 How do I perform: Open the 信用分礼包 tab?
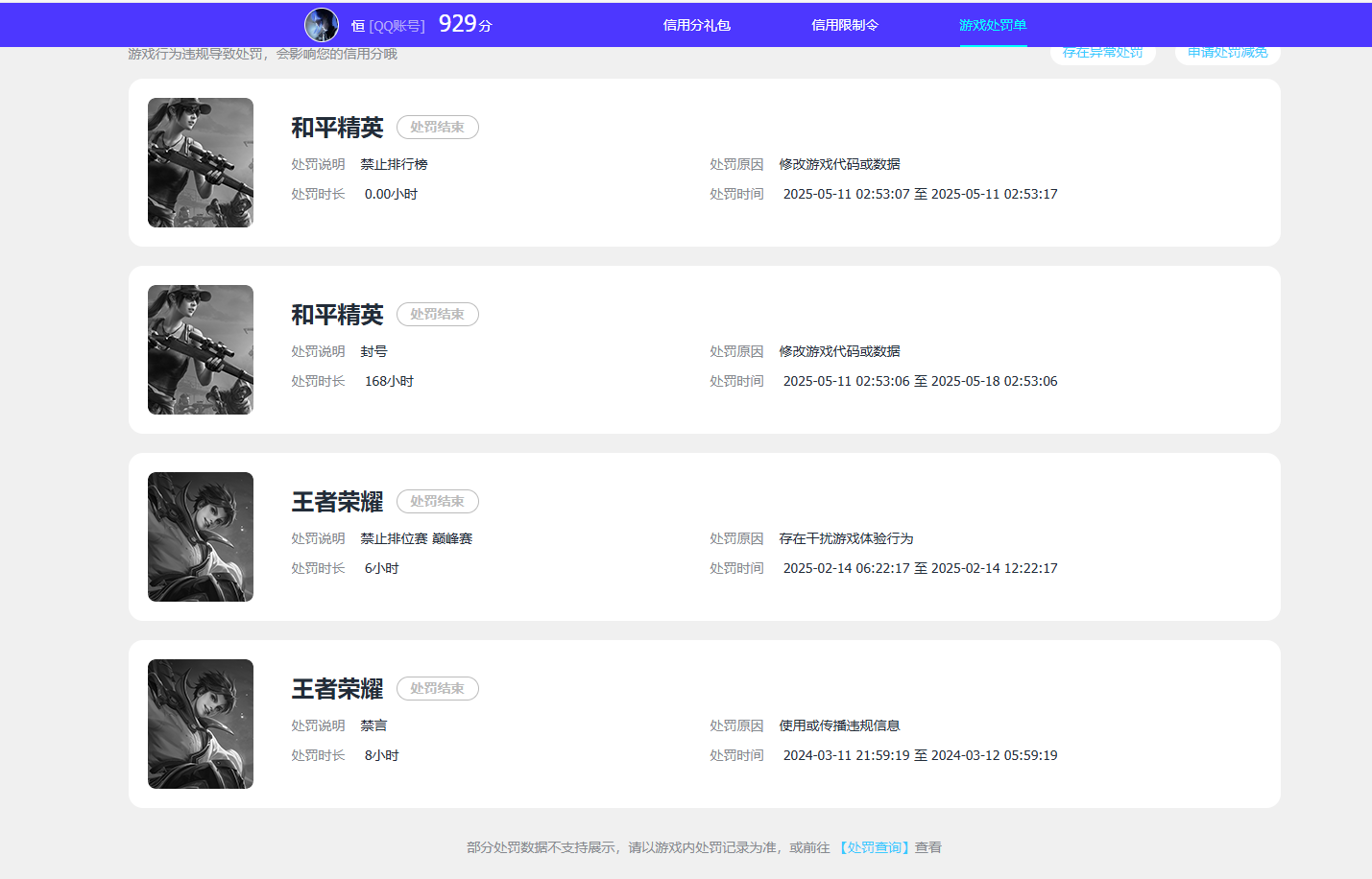tap(696, 25)
